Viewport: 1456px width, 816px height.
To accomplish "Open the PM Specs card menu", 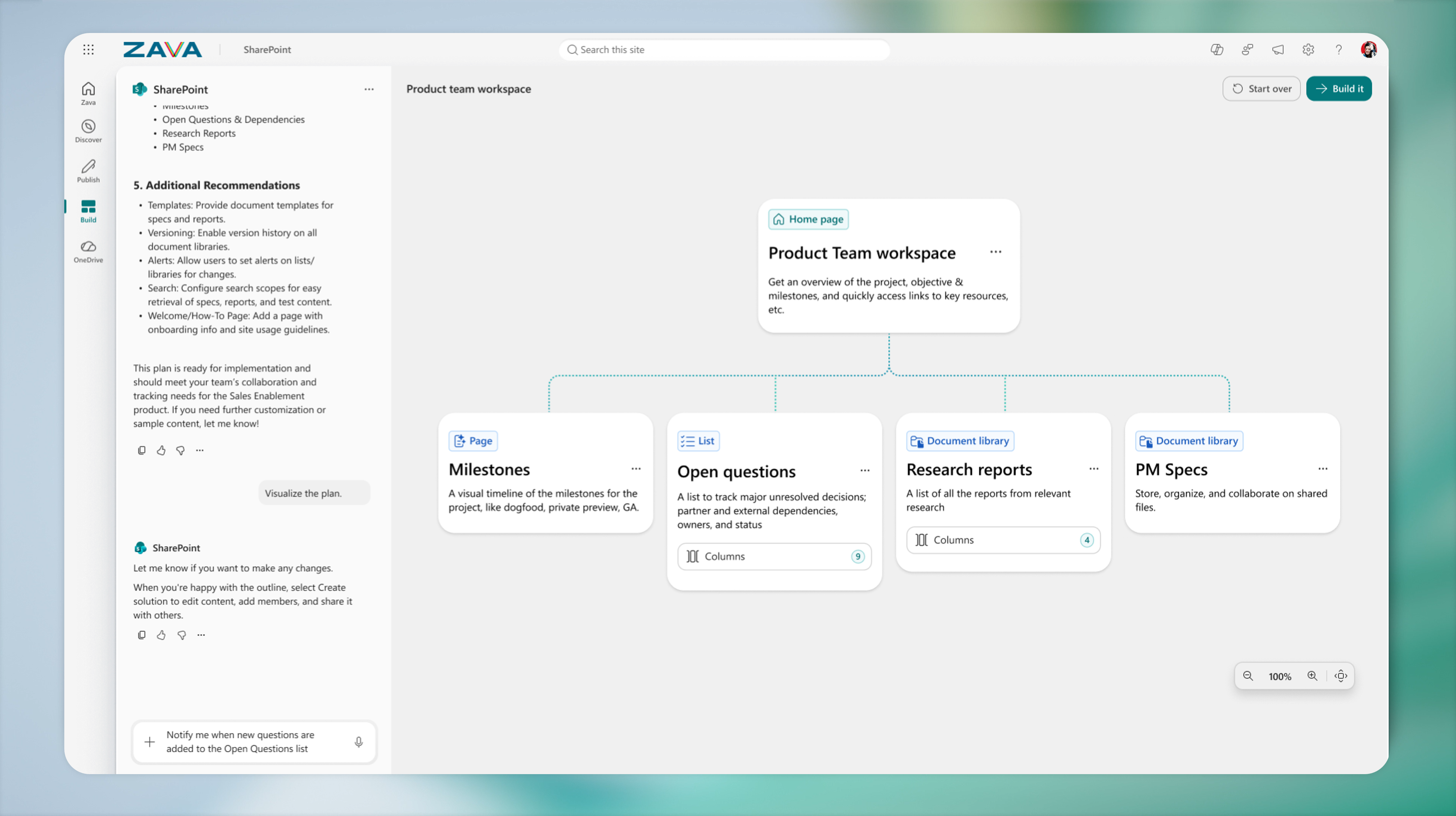I will 1322,469.
